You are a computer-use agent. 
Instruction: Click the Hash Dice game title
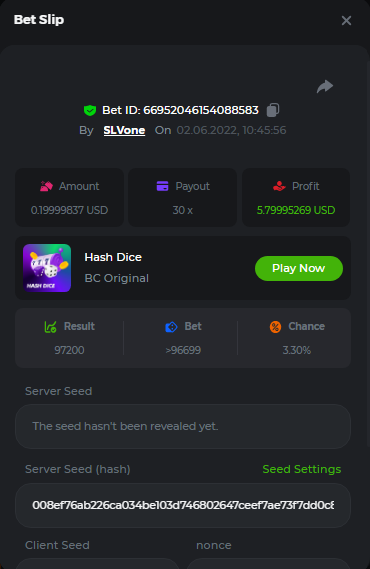[113, 257]
